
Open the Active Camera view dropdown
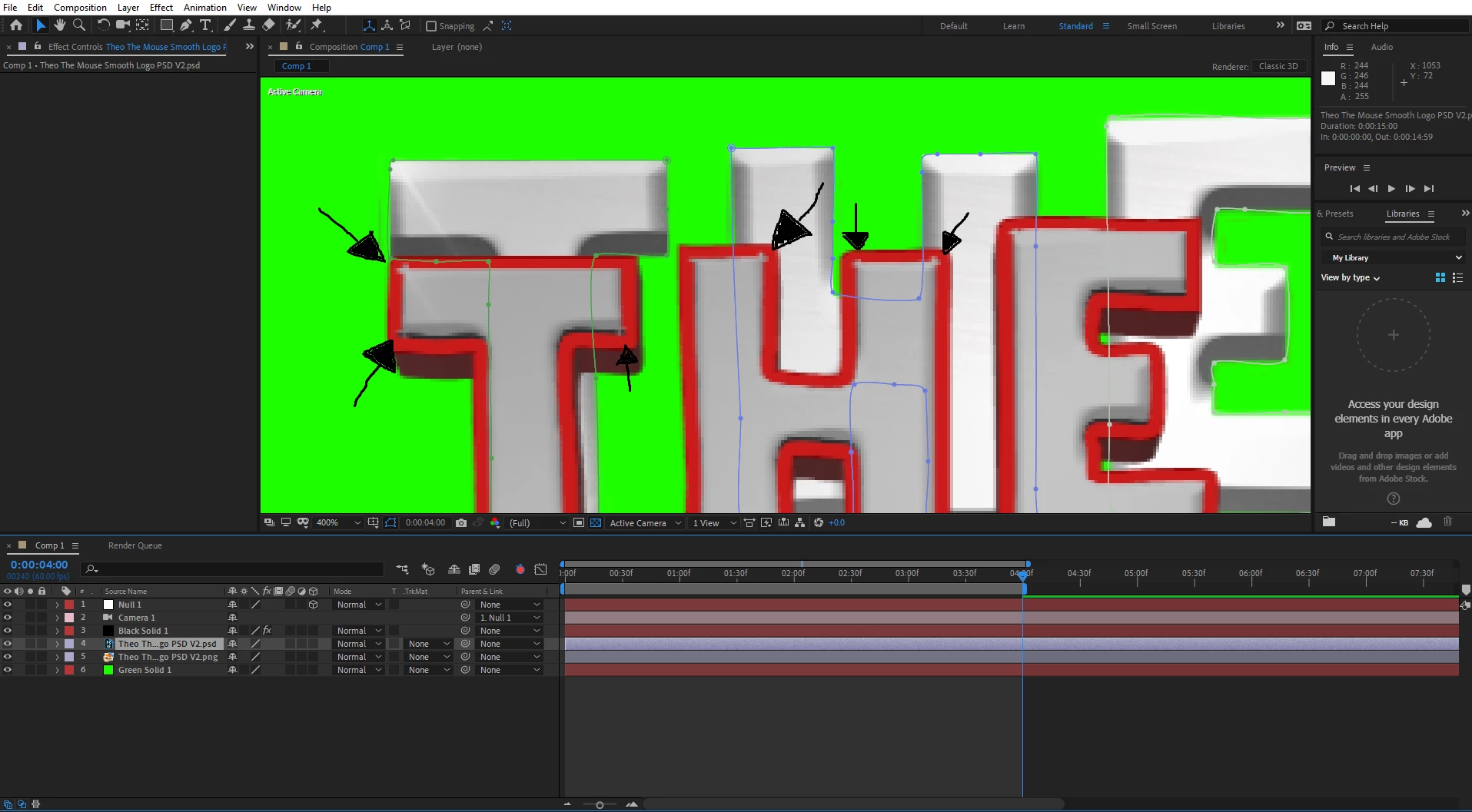point(645,522)
